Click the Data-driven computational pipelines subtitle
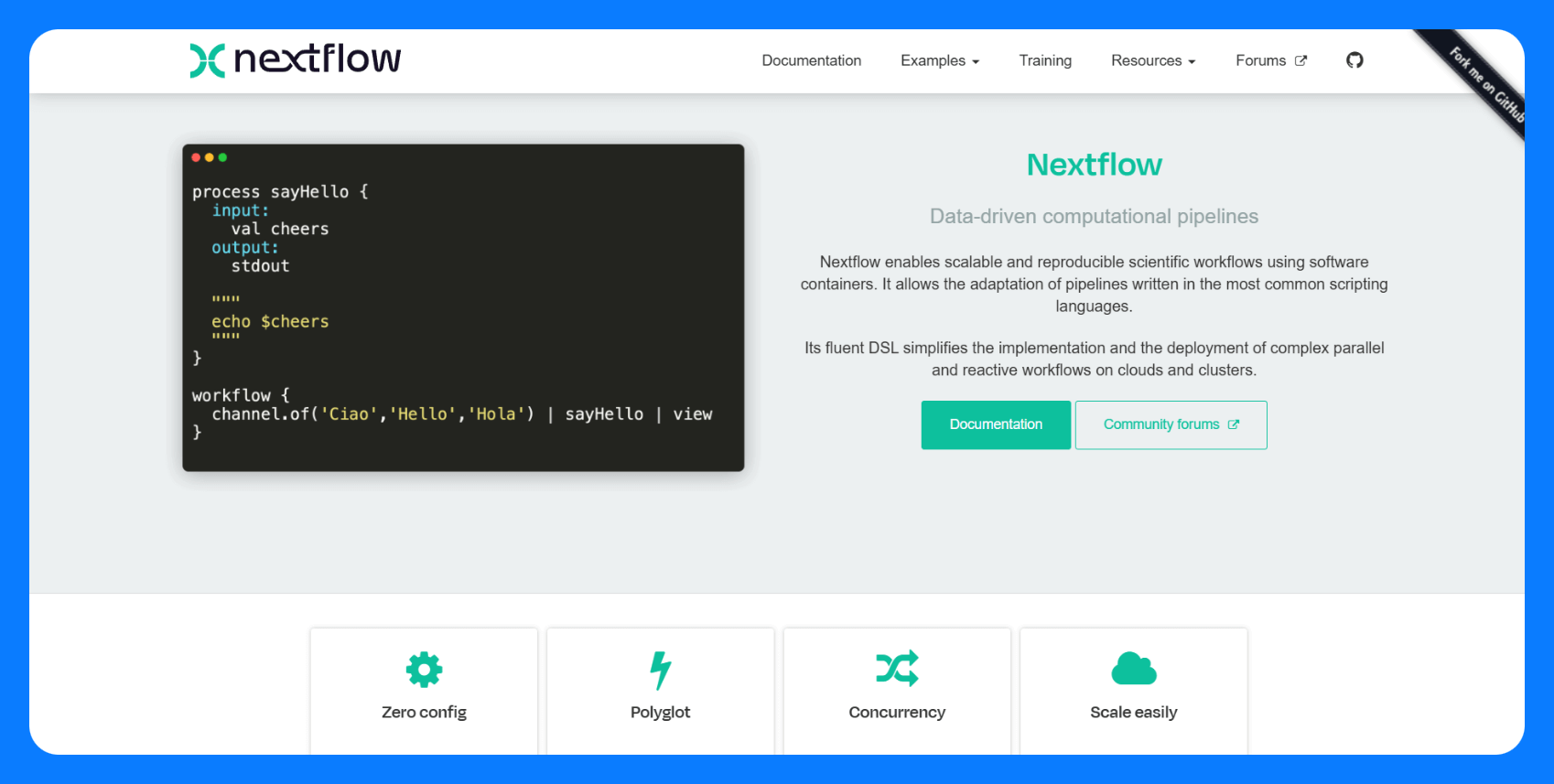 click(x=1094, y=217)
